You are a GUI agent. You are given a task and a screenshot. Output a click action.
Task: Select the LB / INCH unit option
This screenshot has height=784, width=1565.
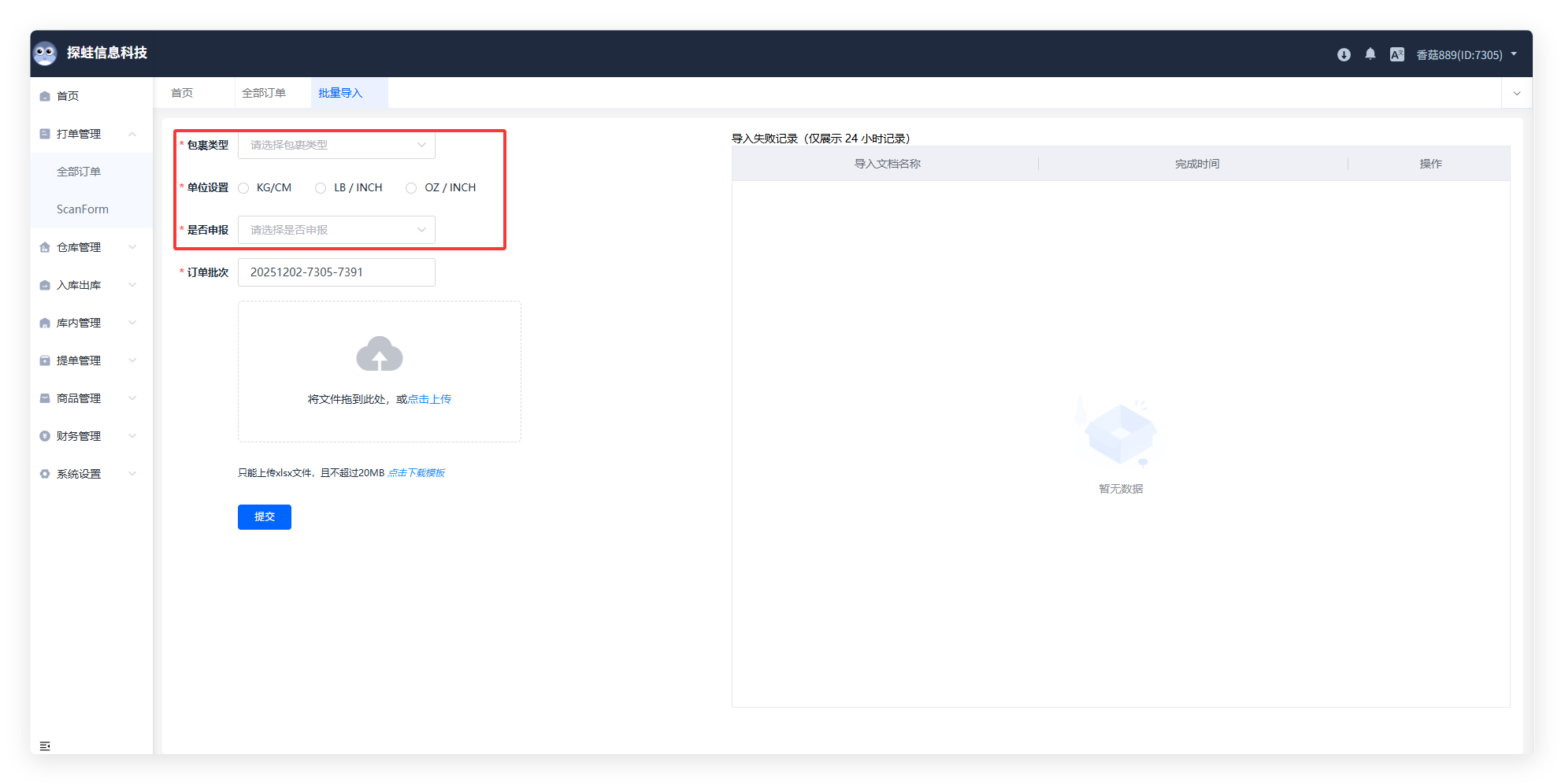(x=321, y=188)
